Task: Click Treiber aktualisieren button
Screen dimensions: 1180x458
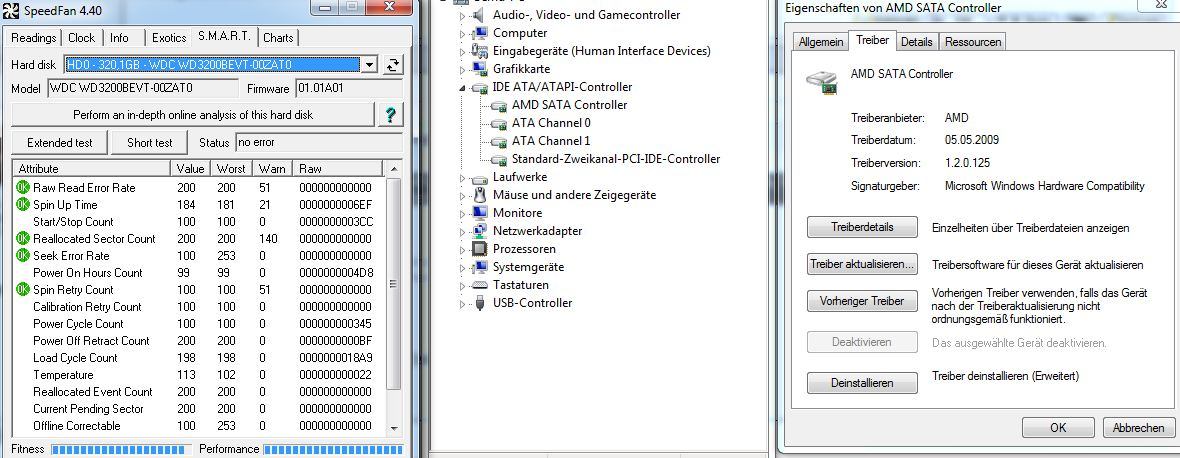Action: (862, 265)
